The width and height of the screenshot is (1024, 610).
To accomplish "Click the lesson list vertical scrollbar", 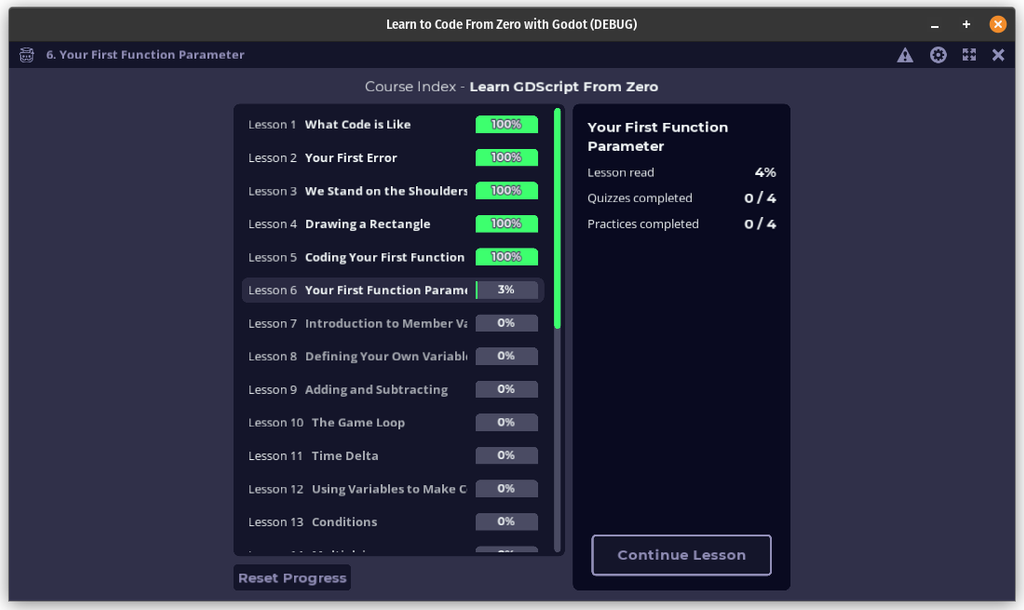I will tap(557, 330).
